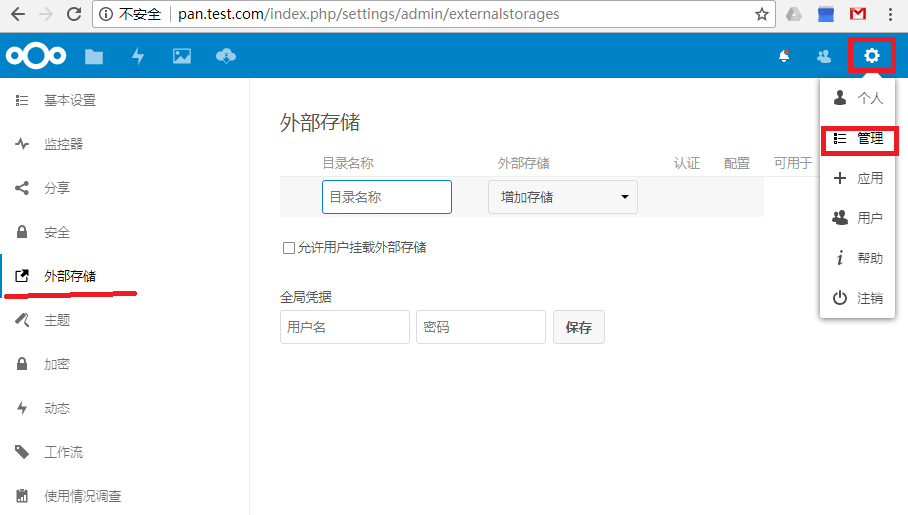The height and width of the screenshot is (515, 908).
Task: Open the Gallery image icon in header
Action: (181, 57)
